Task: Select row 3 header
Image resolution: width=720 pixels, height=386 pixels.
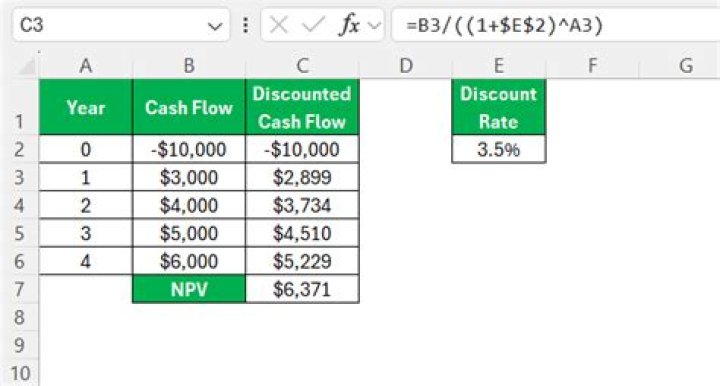Action: [x=19, y=177]
